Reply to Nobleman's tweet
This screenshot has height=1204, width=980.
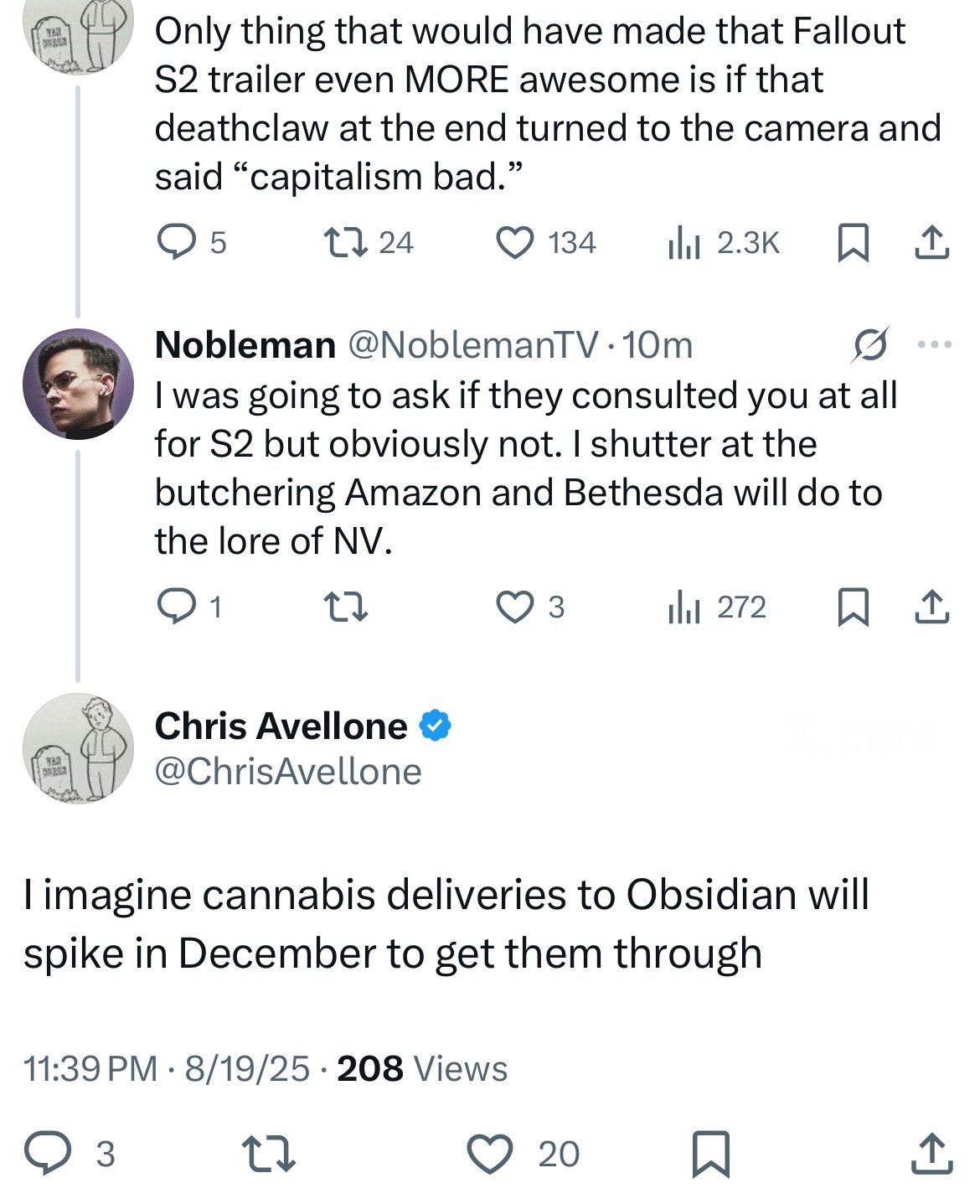click(x=176, y=607)
